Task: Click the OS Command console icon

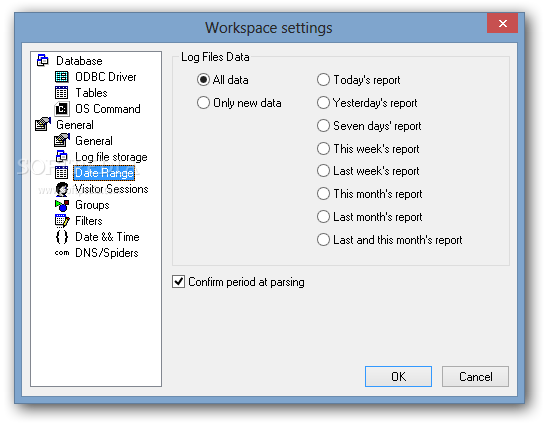Action: [62, 108]
